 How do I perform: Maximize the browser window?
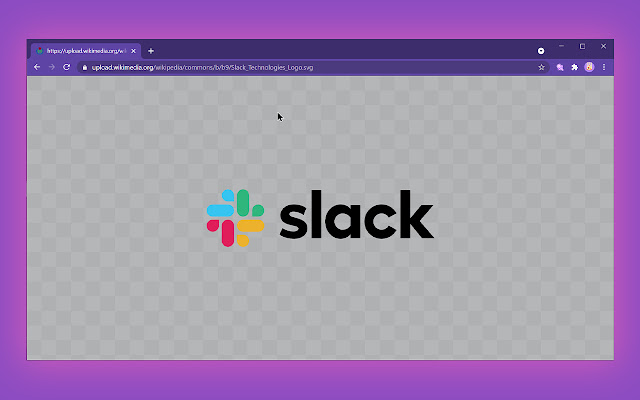[583, 46]
